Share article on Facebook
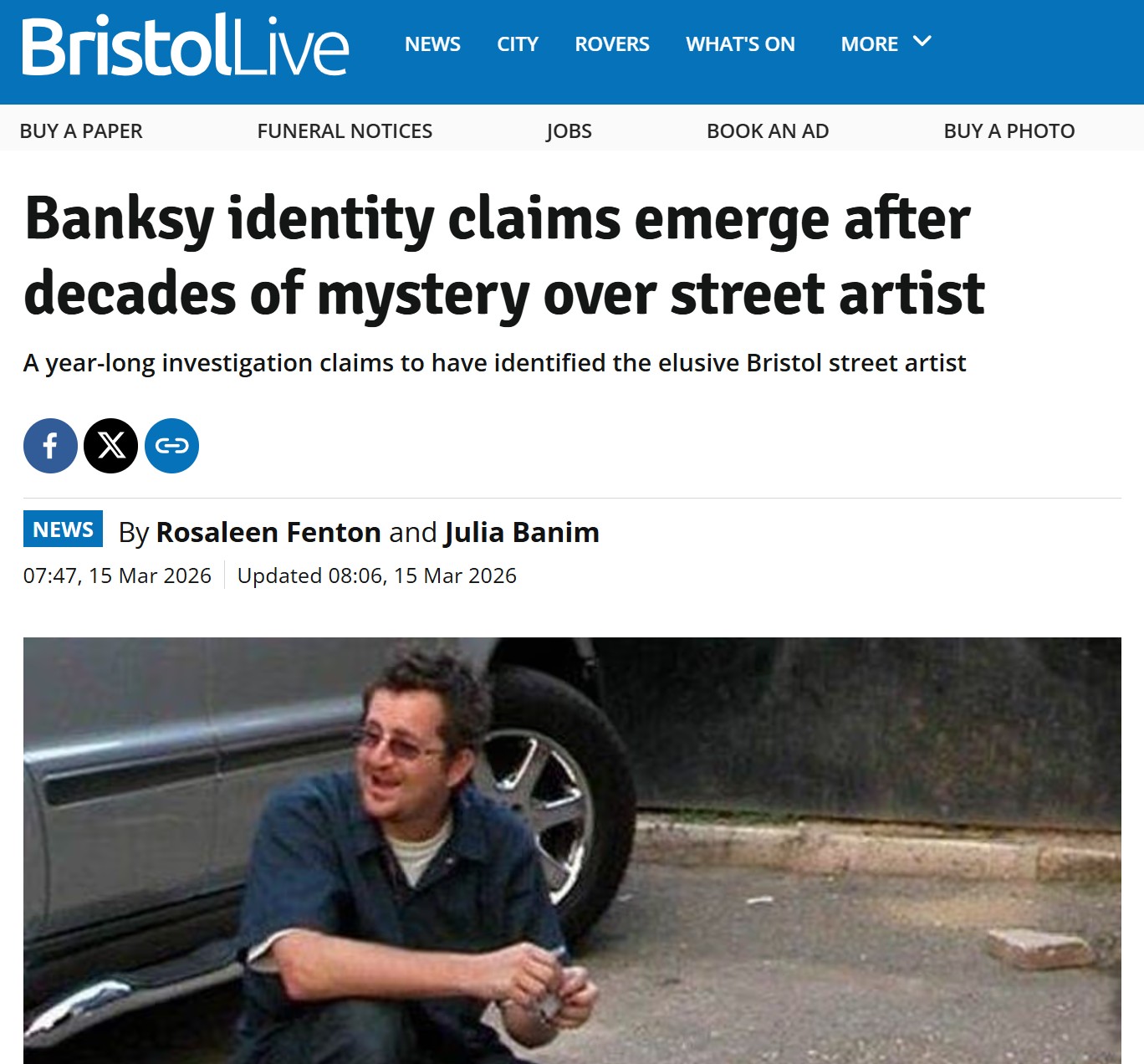 click(x=50, y=446)
